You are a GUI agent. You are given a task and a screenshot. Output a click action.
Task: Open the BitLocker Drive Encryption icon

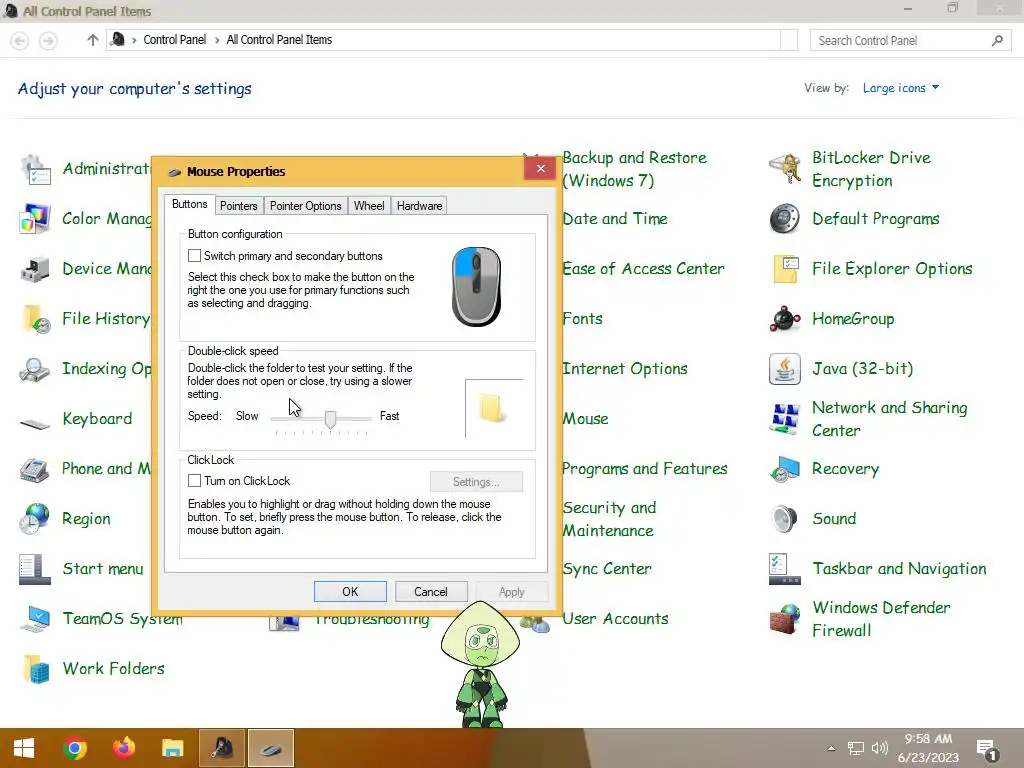click(x=785, y=170)
